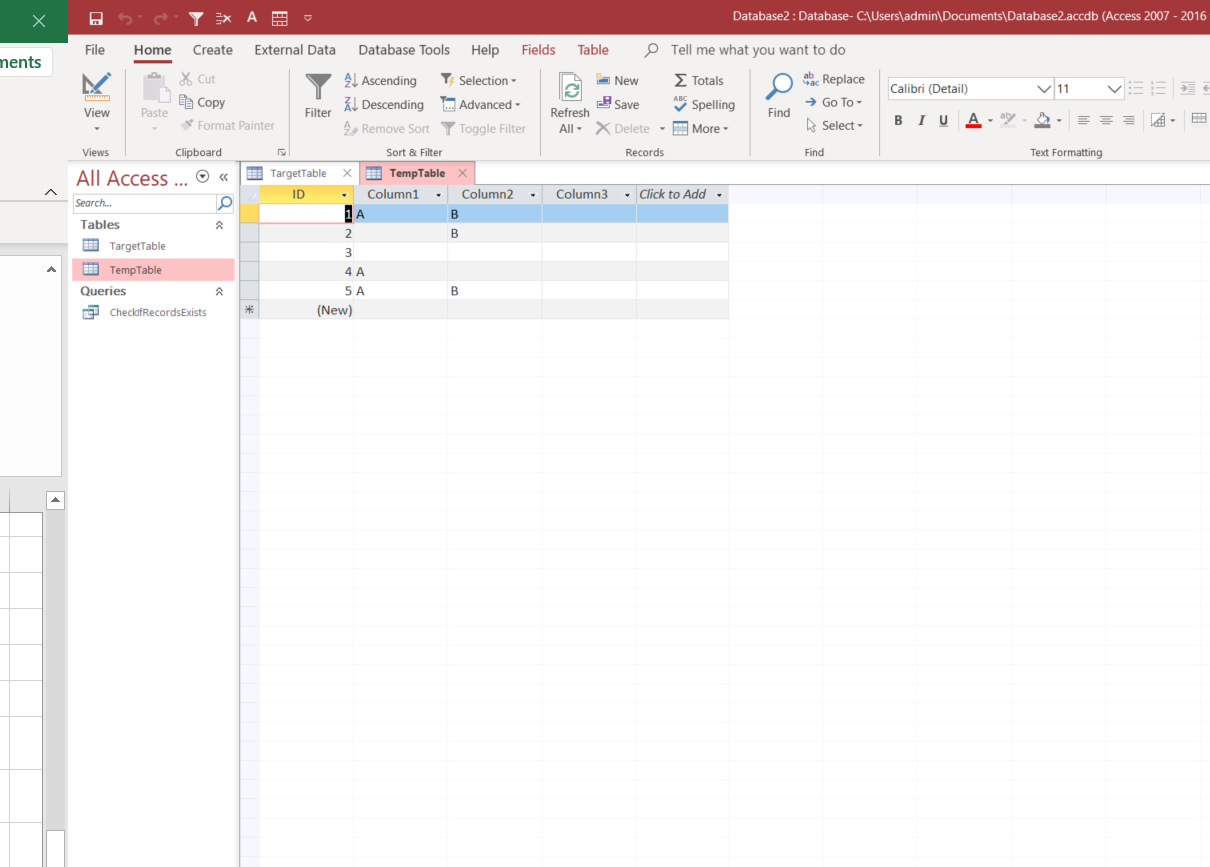Viewport: 1210px width, 867px height.
Task: Sort Ascending in Sort & Filter
Action: (x=380, y=81)
